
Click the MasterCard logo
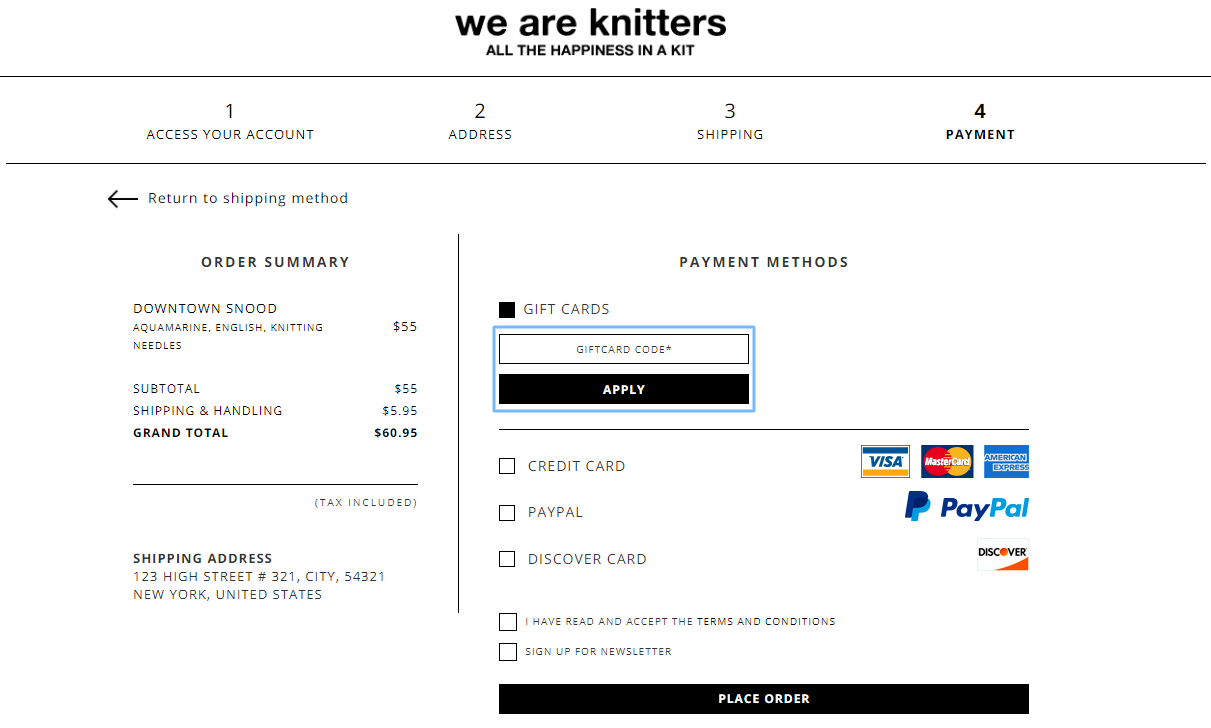[947, 462]
